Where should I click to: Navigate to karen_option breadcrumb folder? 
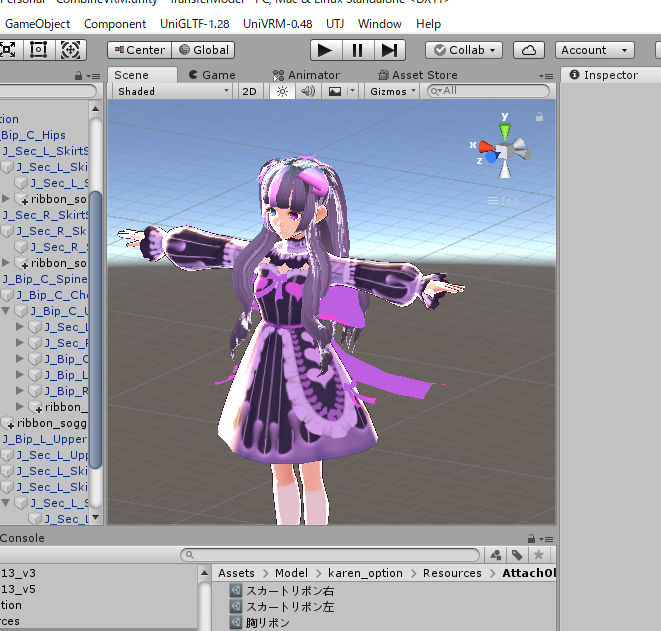tap(365, 573)
